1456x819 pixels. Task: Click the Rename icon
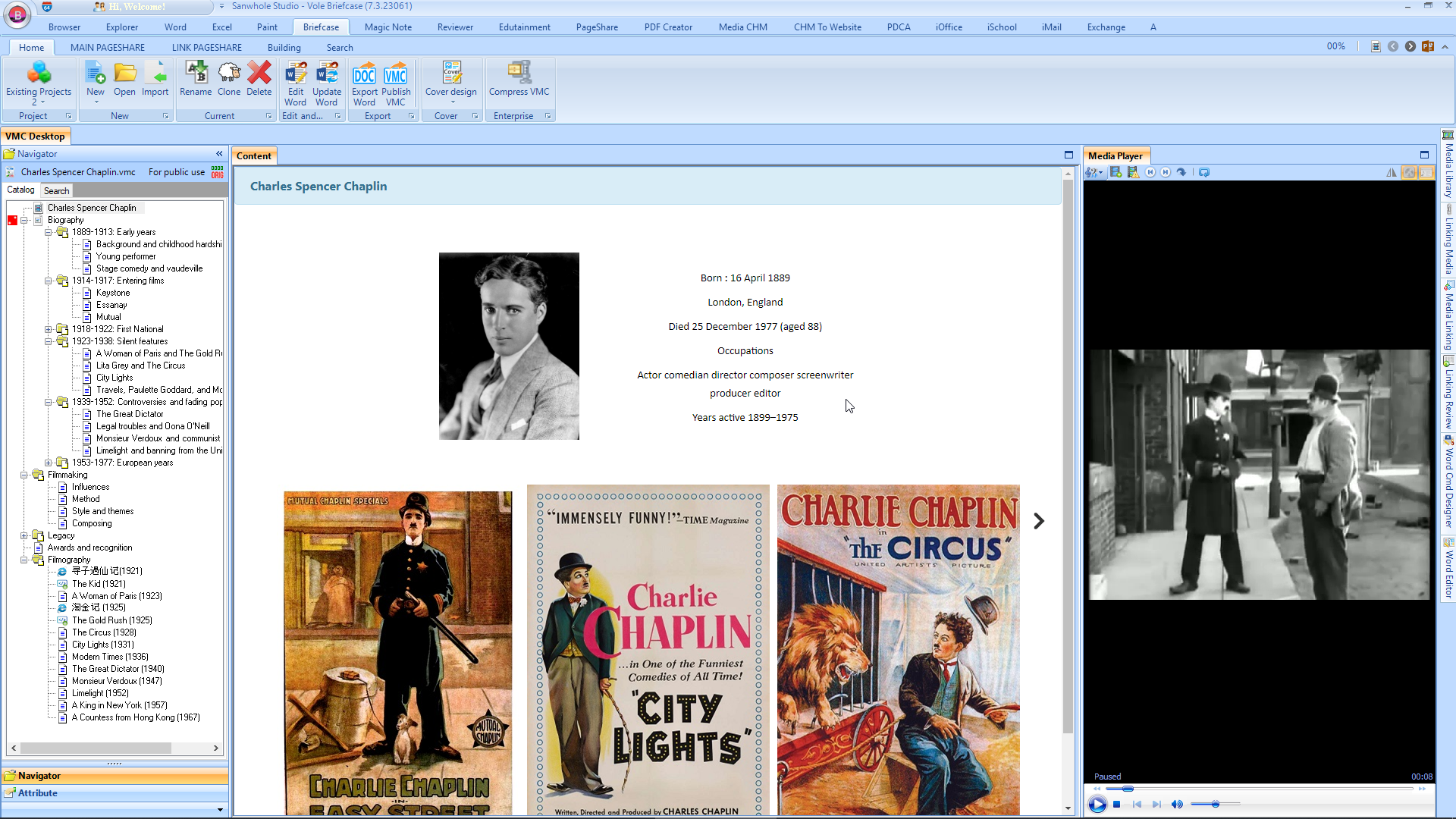point(196,74)
